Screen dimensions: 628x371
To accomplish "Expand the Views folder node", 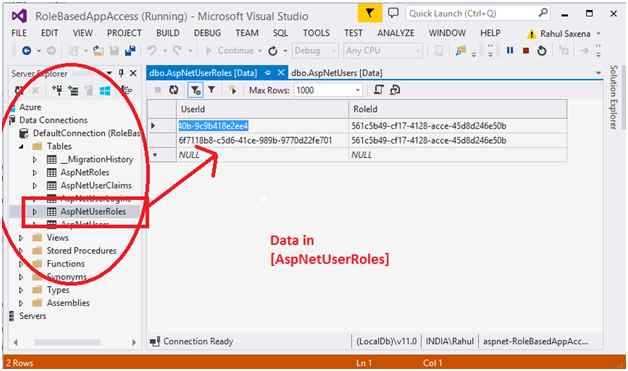I will coord(21,238).
